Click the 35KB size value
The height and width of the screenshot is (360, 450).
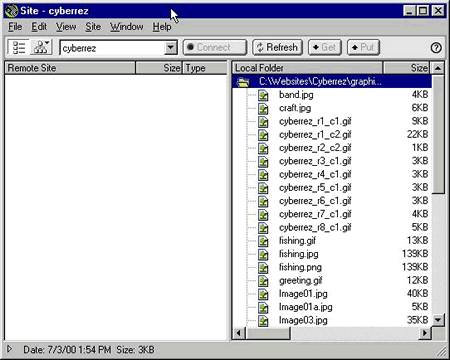tap(417, 320)
